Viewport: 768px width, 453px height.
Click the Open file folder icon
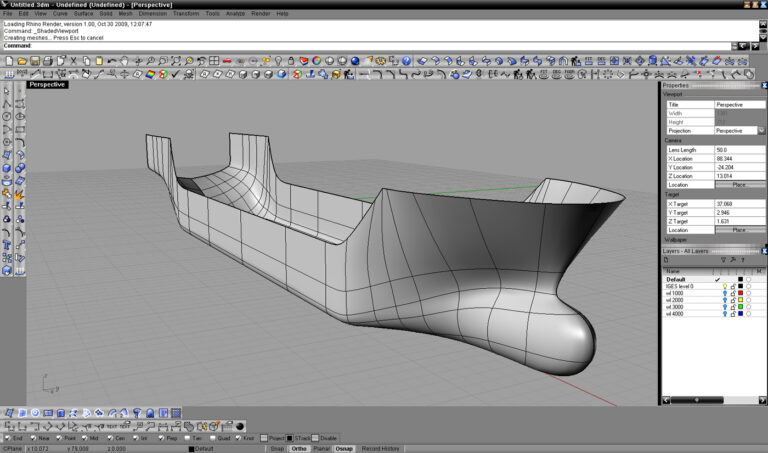pos(22,61)
